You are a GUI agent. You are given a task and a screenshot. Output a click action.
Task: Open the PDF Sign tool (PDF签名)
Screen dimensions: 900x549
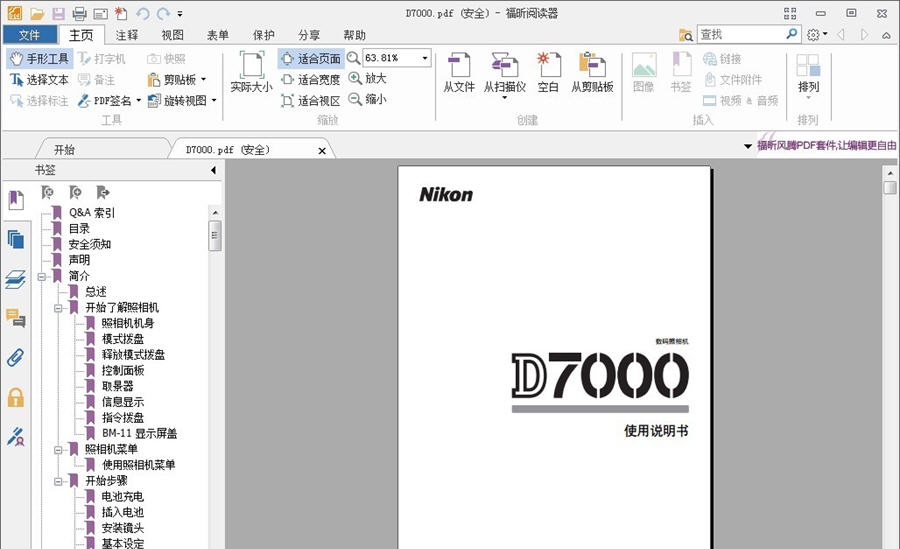[x=108, y=100]
